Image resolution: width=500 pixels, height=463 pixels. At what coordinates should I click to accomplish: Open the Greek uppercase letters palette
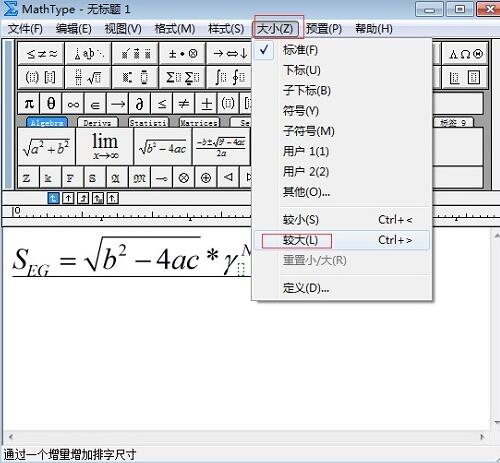pyautogui.click(x=465, y=53)
